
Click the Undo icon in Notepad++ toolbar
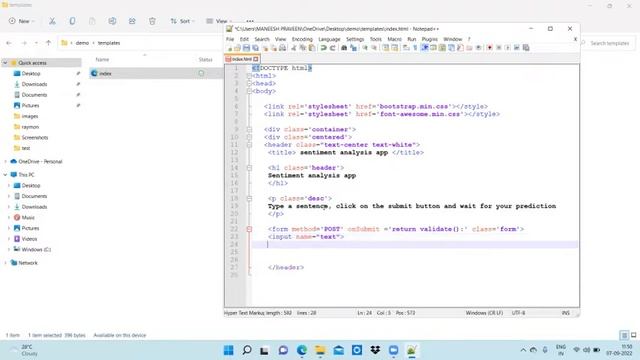323,48
